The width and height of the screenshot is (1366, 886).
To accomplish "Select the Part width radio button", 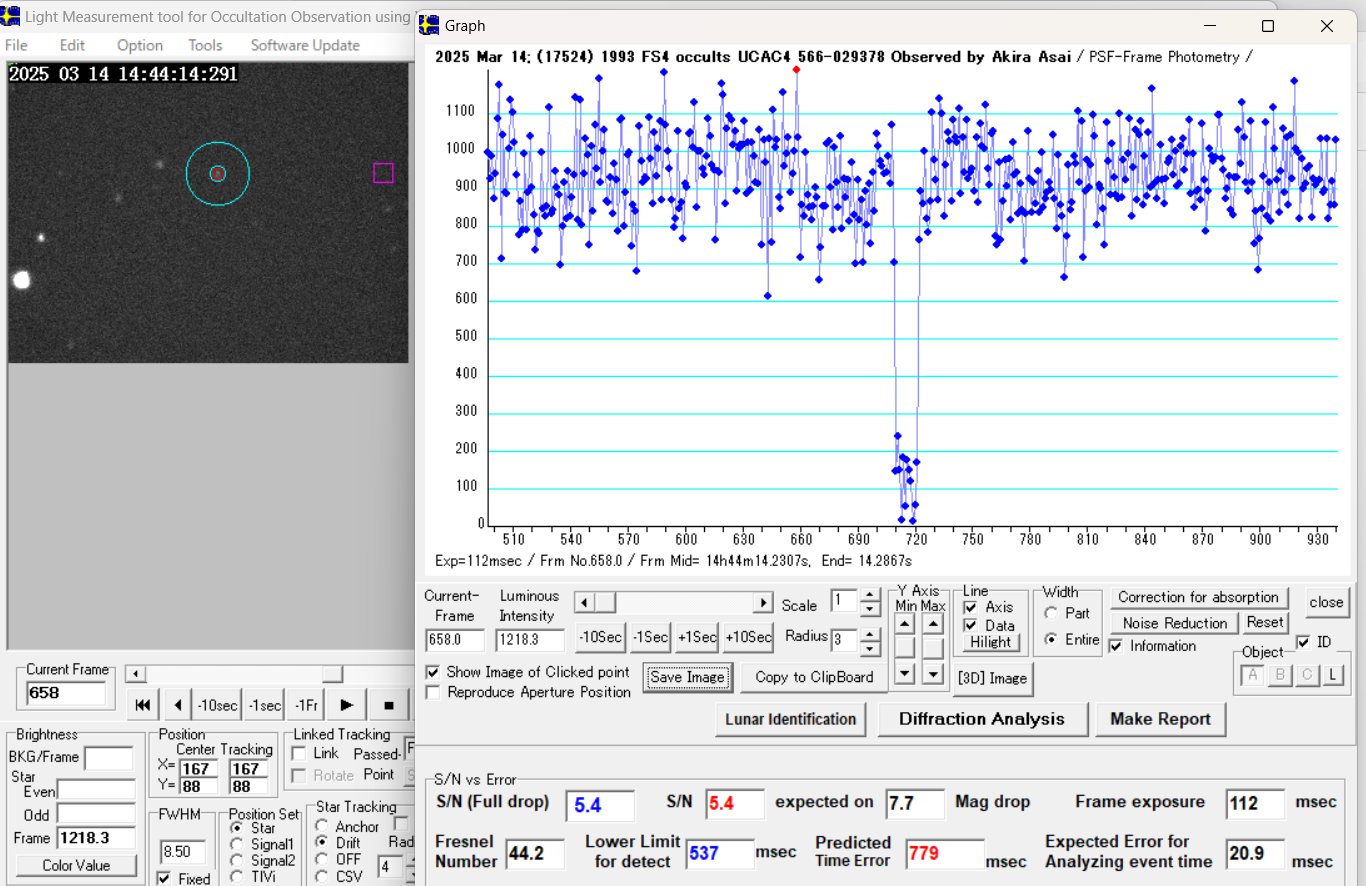I will click(x=1051, y=614).
